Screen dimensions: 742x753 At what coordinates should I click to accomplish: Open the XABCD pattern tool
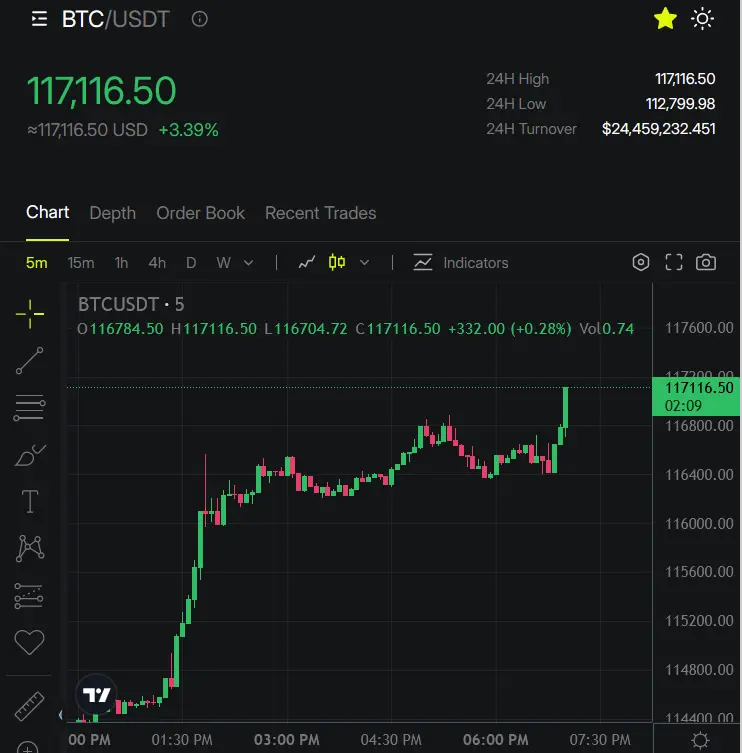tap(30, 548)
